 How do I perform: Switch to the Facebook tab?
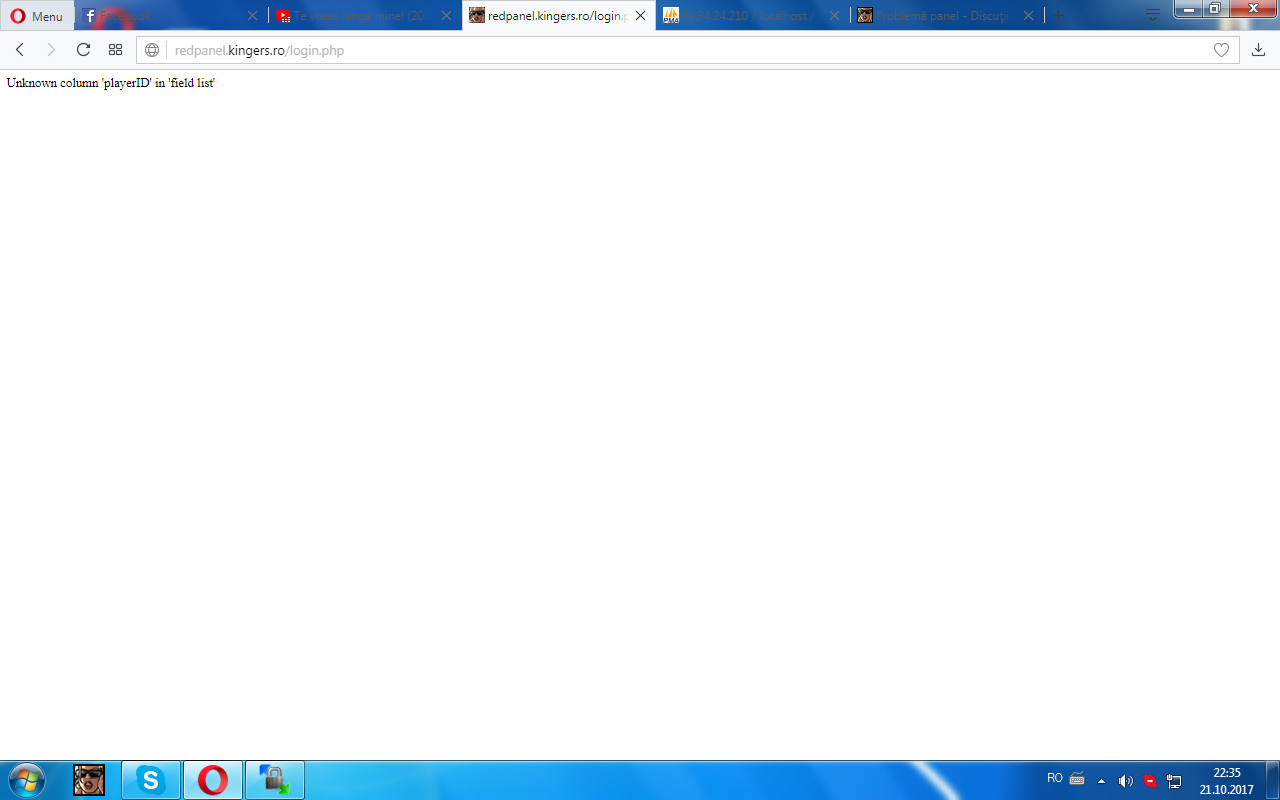pyautogui.click(x=171, y=16)
